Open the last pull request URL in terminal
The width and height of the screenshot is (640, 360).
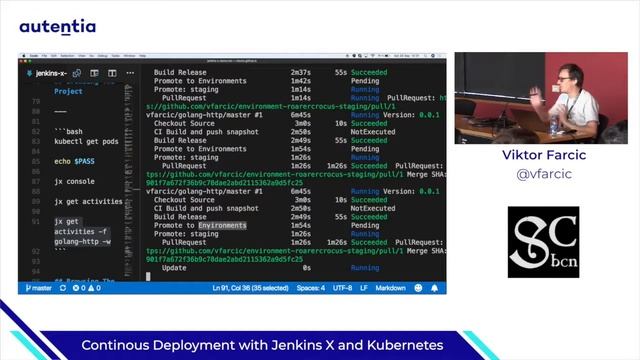coord(274,251)
